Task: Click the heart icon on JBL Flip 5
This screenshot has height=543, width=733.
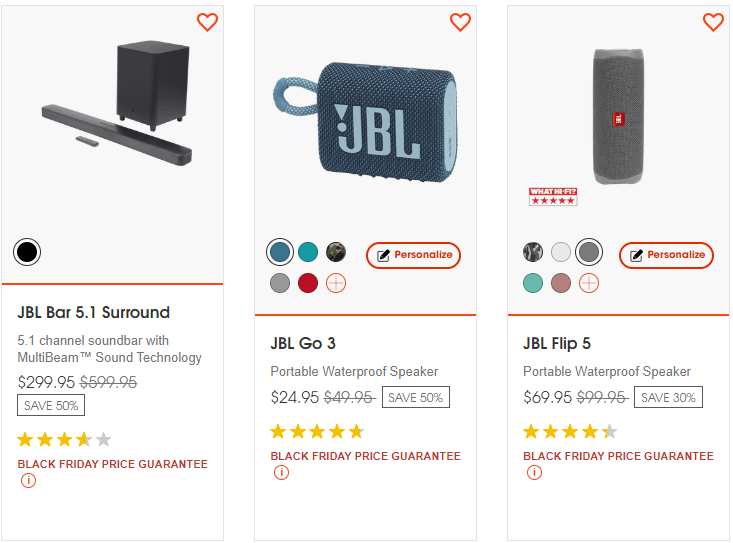Action: 713,22
